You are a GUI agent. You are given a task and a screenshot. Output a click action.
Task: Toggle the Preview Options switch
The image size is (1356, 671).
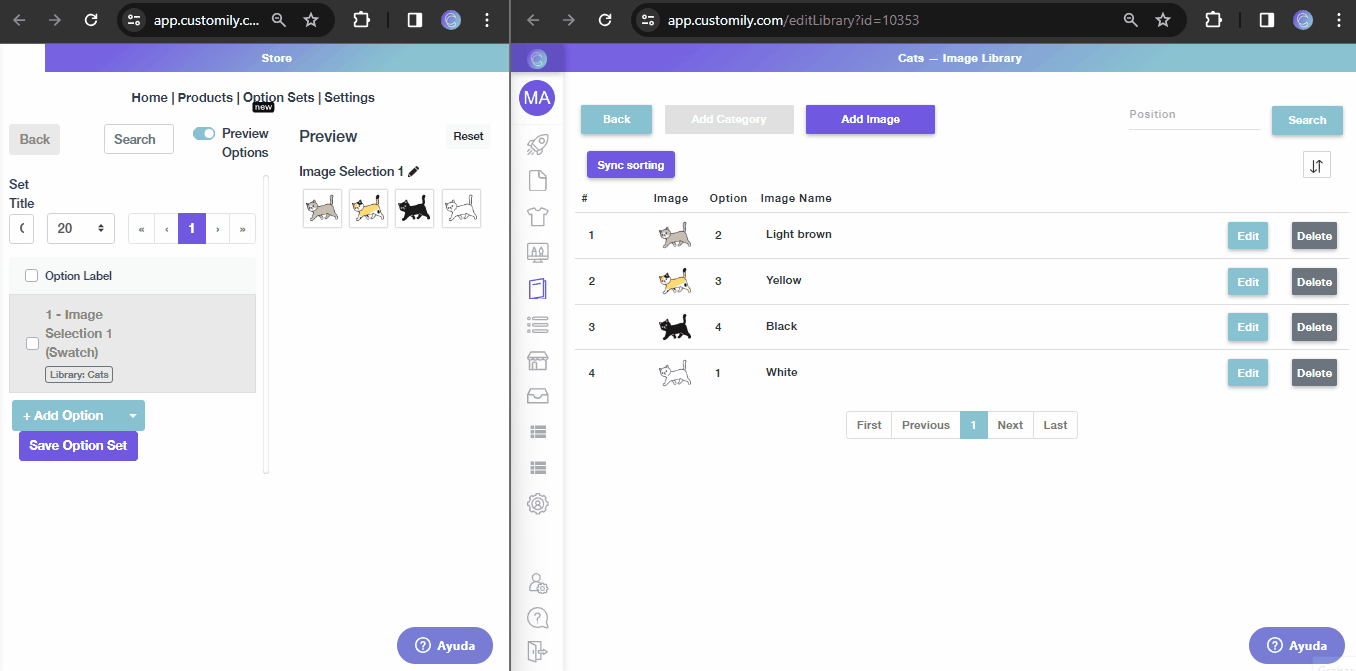coord(204,133)
